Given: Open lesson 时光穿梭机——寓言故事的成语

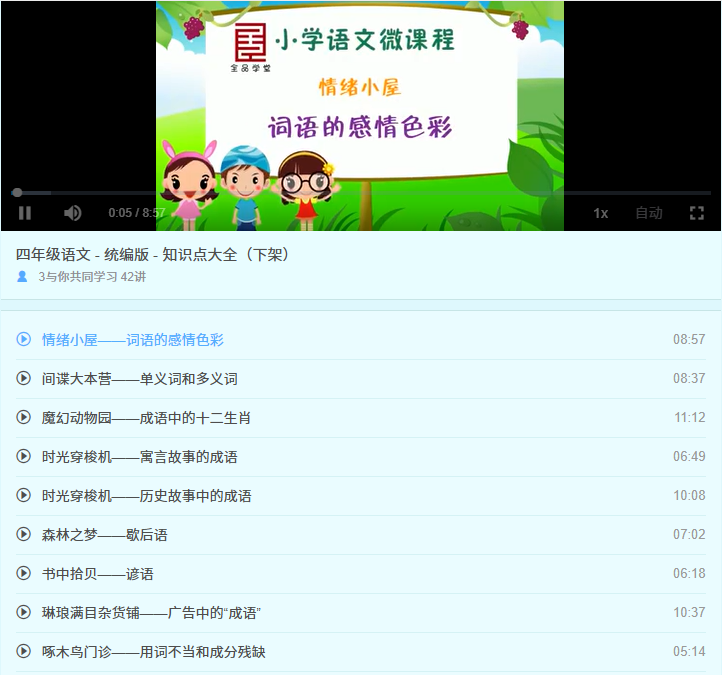Looking at the screenshot, I should coord(139,457).
